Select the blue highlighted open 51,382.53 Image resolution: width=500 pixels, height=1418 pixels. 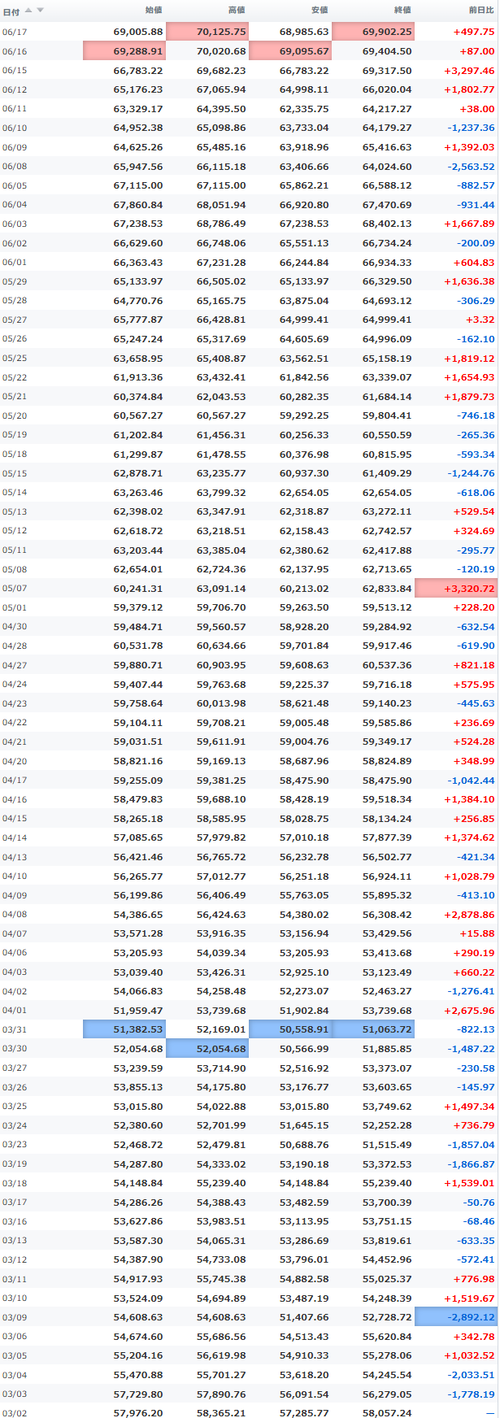[124, 1028]
